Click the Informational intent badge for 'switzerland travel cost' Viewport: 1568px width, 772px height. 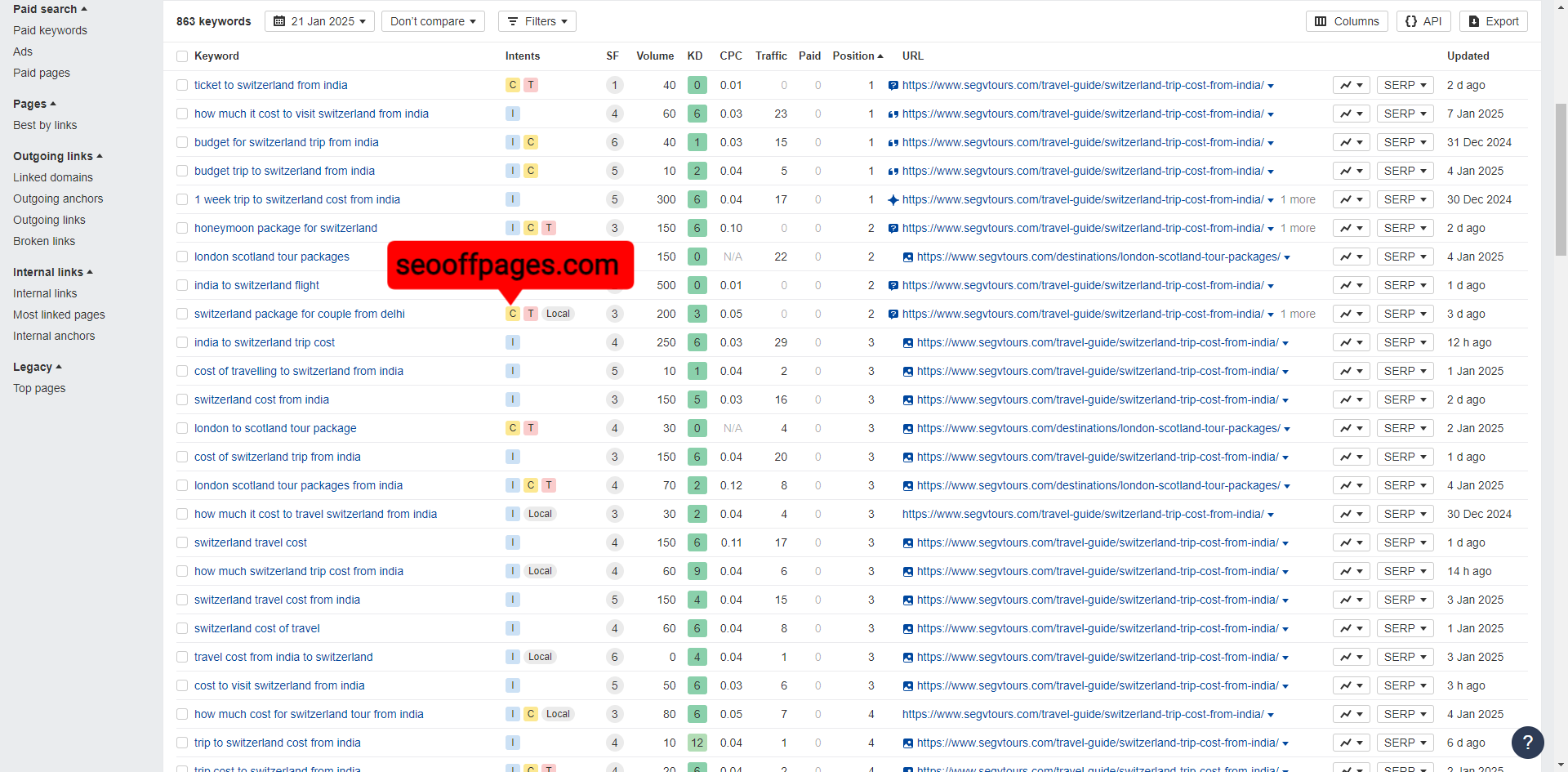click(x=513, y=542)
